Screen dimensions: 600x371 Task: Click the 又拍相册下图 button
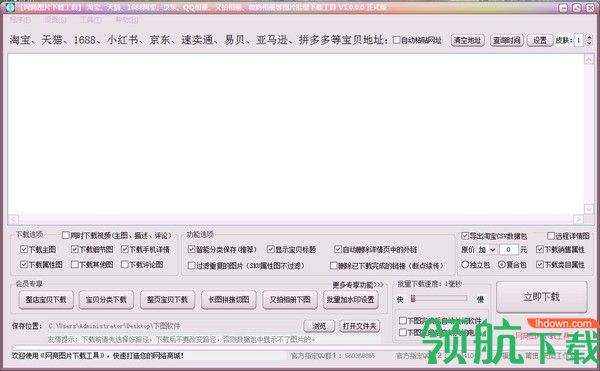pos(290,299)
